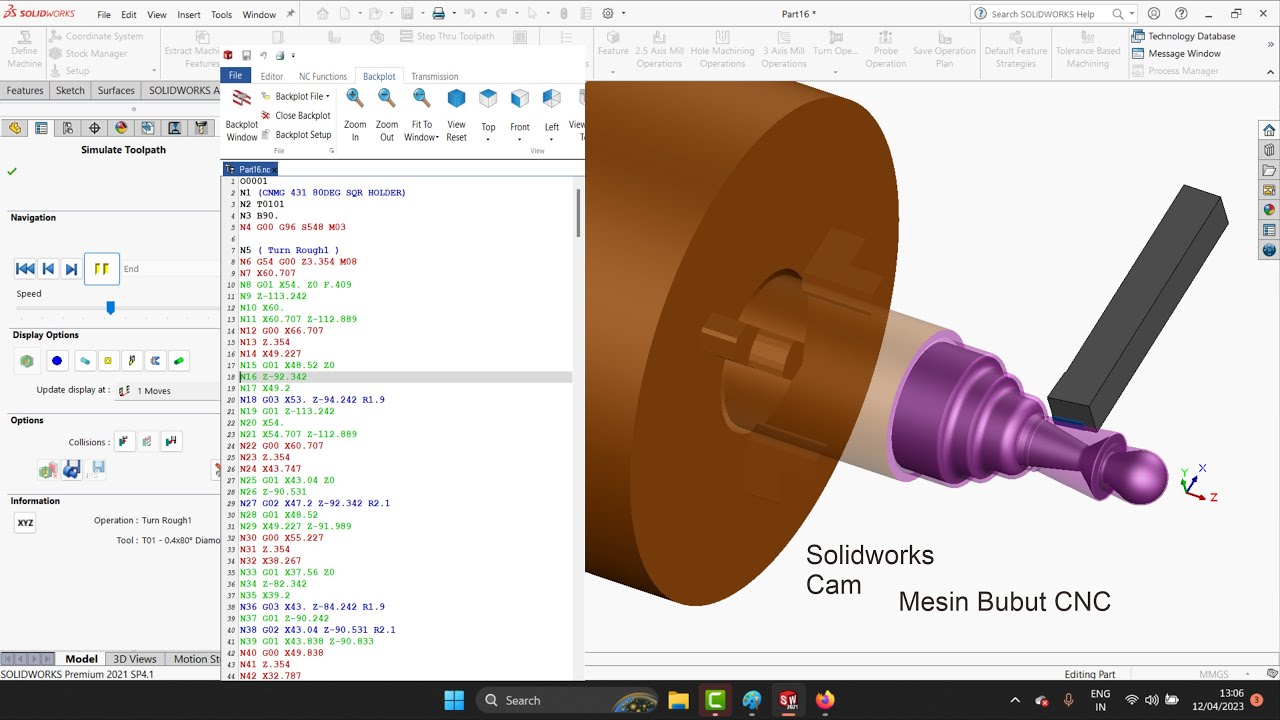Open the Message Window

1177,53
